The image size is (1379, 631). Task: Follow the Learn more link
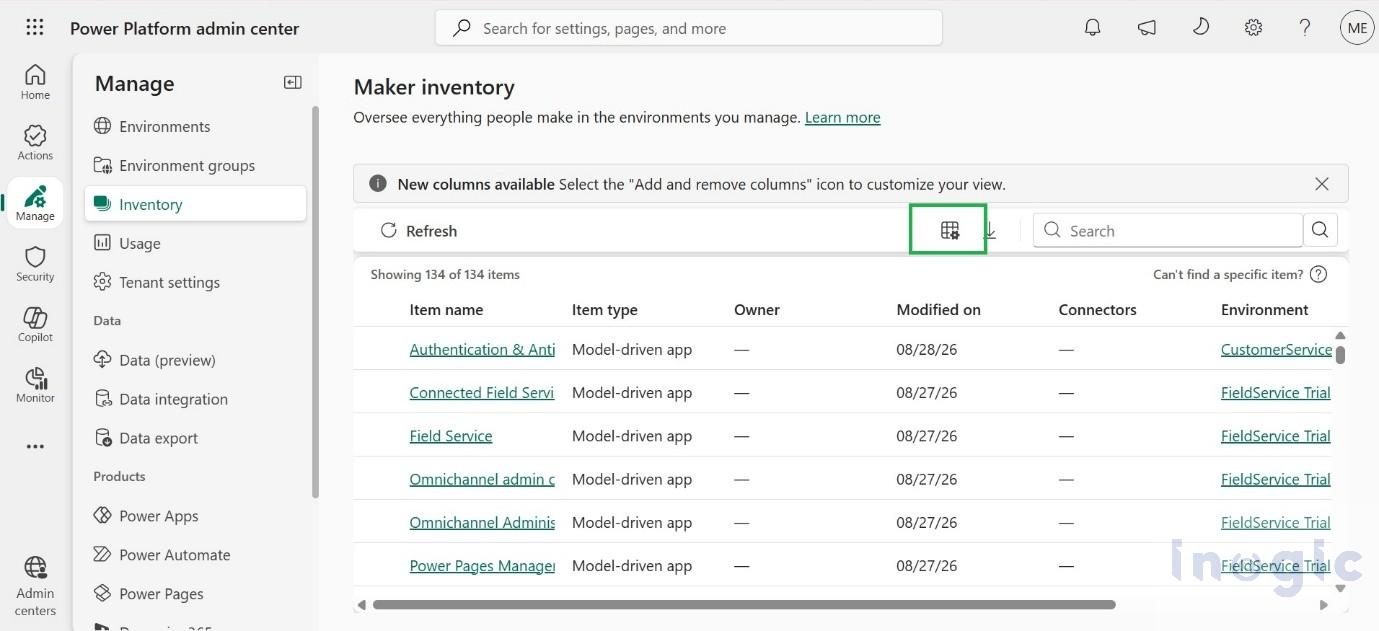pos(843,117)
